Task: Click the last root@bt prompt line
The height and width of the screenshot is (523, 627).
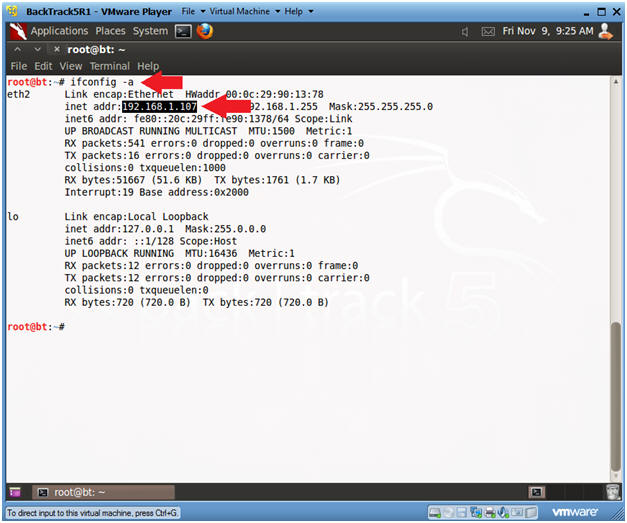Action: pos(36,327)
